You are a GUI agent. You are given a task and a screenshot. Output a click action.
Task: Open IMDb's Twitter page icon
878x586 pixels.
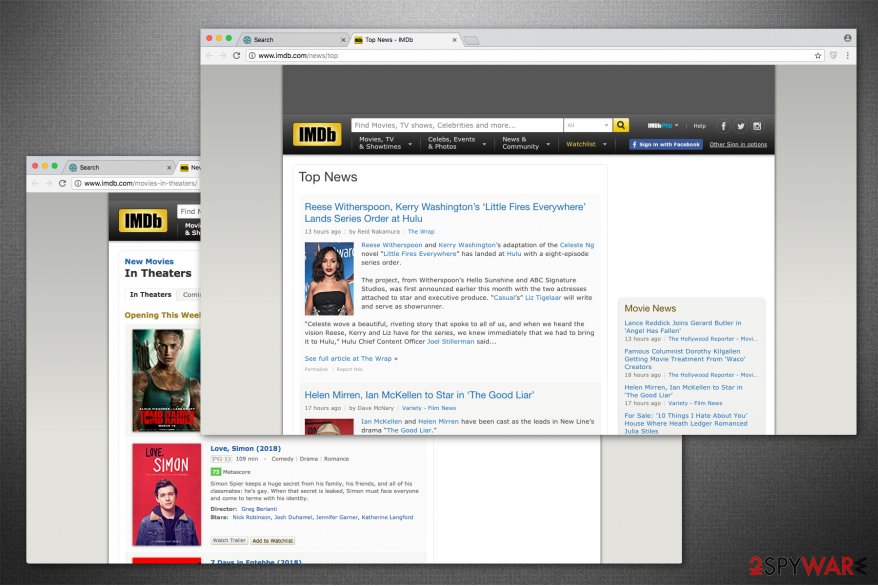[740, 126]
